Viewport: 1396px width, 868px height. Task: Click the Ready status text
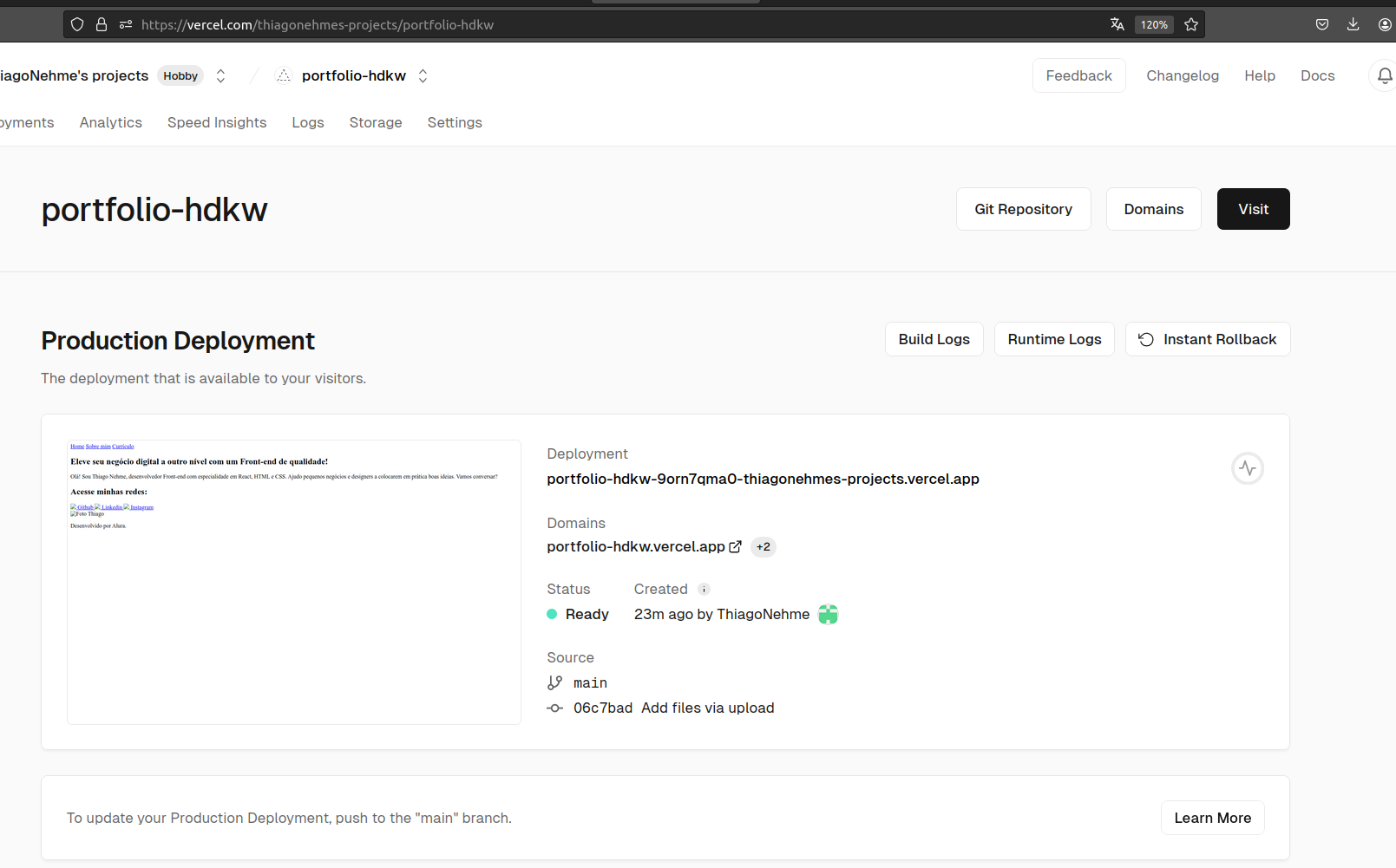tap(587, 614)
